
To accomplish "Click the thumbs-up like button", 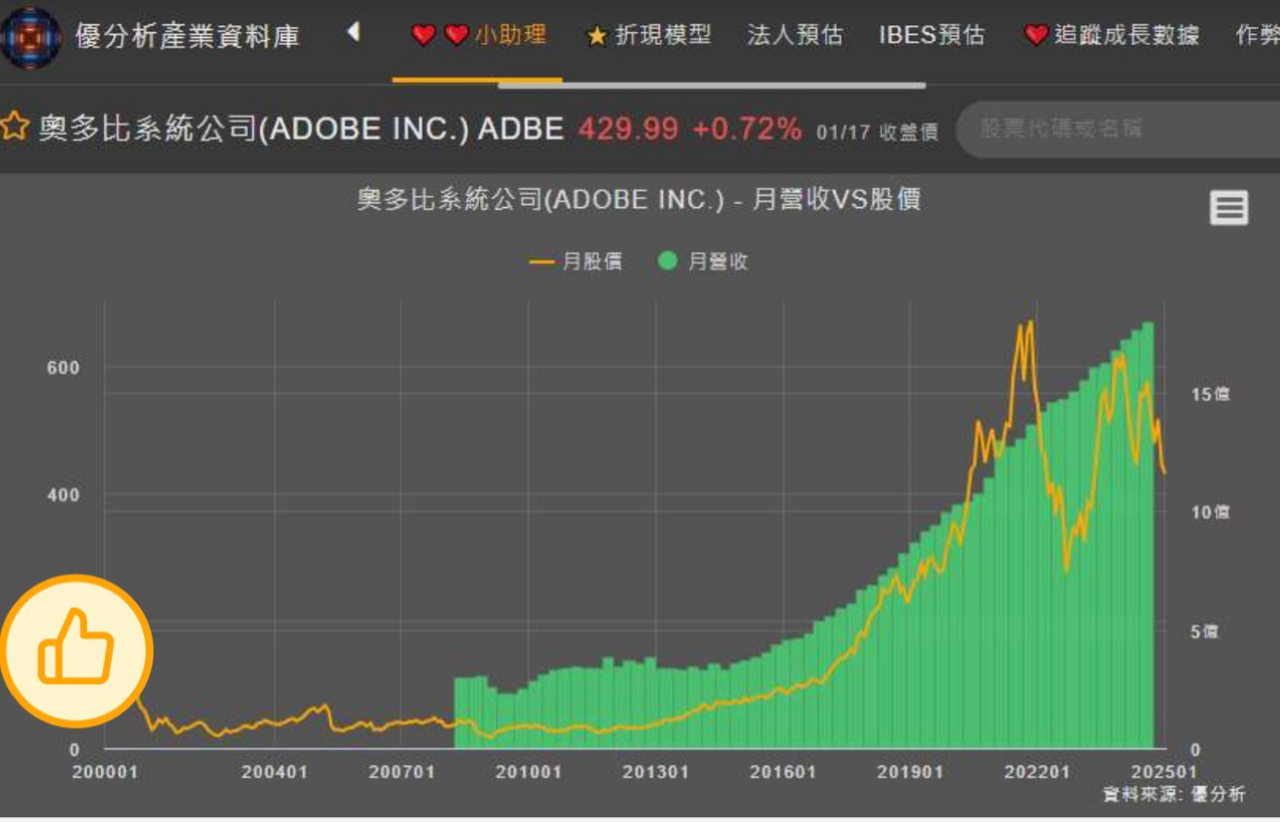I will 76,650.
